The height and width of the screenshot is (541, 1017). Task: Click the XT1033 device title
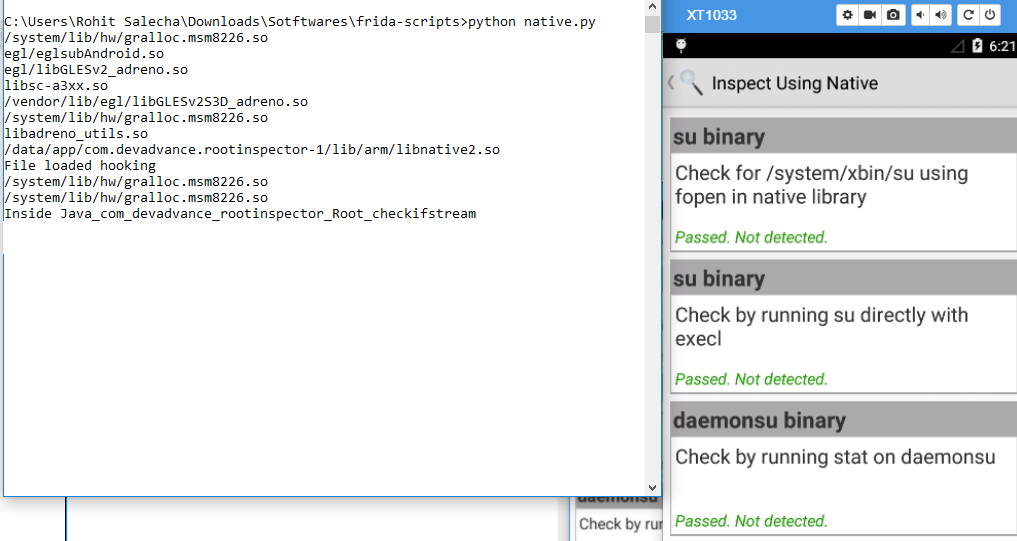point(712,15)
